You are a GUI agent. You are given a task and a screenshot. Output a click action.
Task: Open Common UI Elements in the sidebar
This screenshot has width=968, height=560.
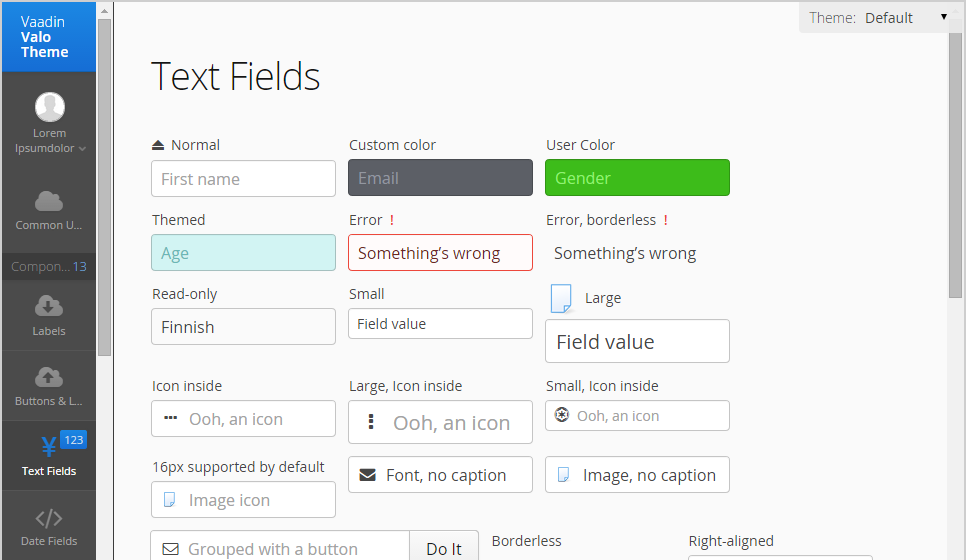tap(49, 210)
